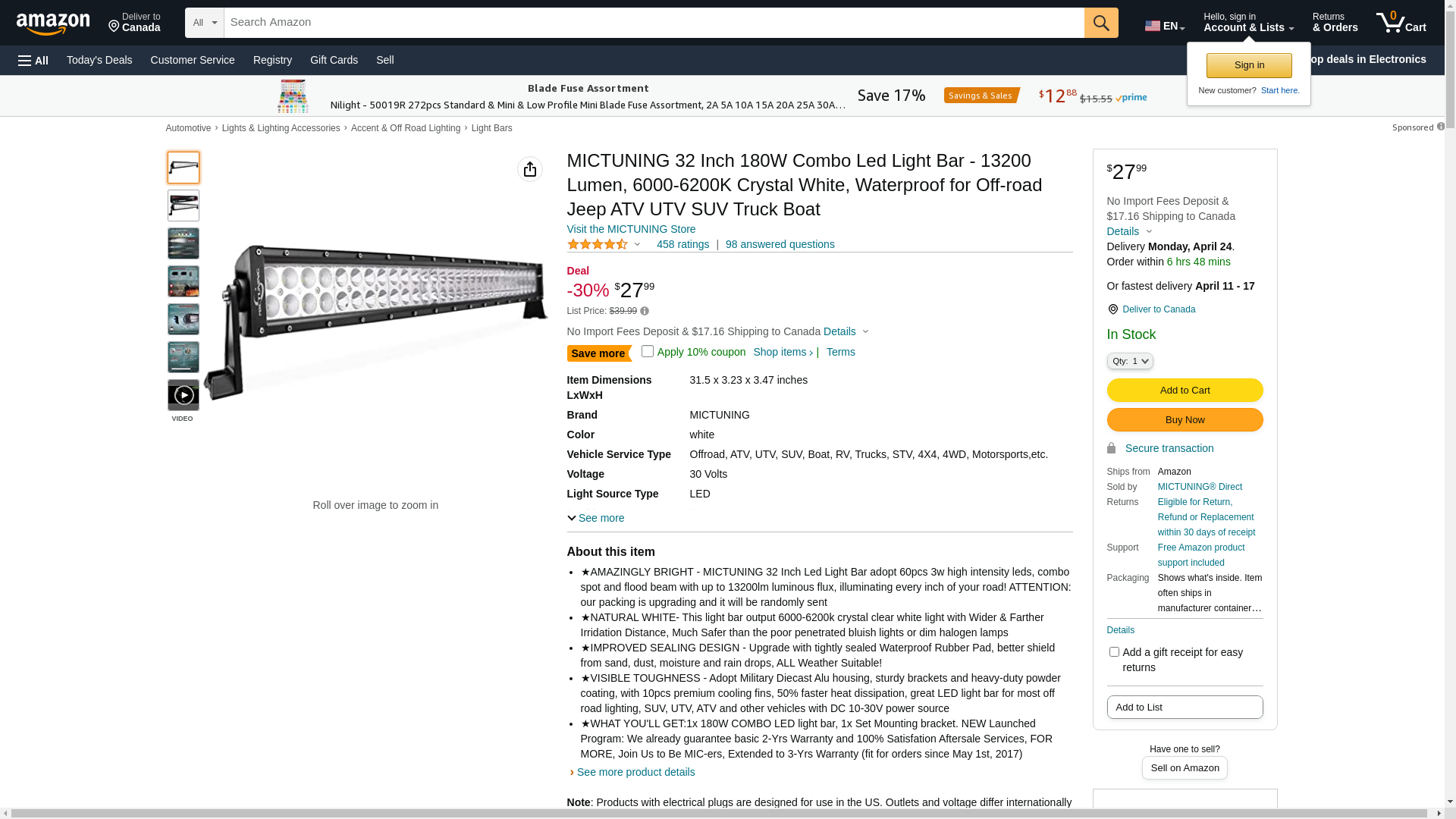Open Today's Deals in navigation bar
1456x819 pixels.
(99, 60)
